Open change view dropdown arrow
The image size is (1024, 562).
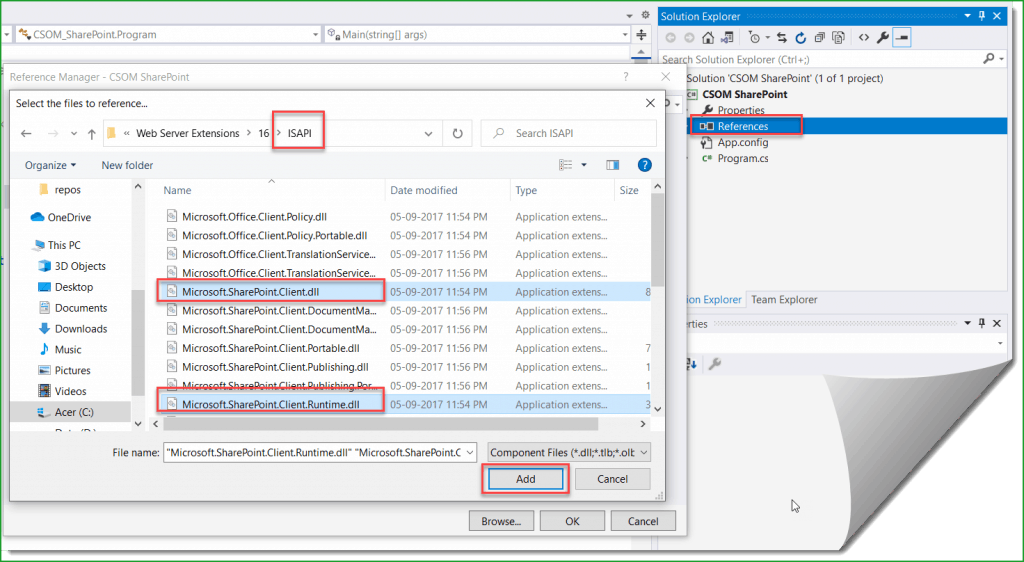pyautogui.click(x=584, y=165)
